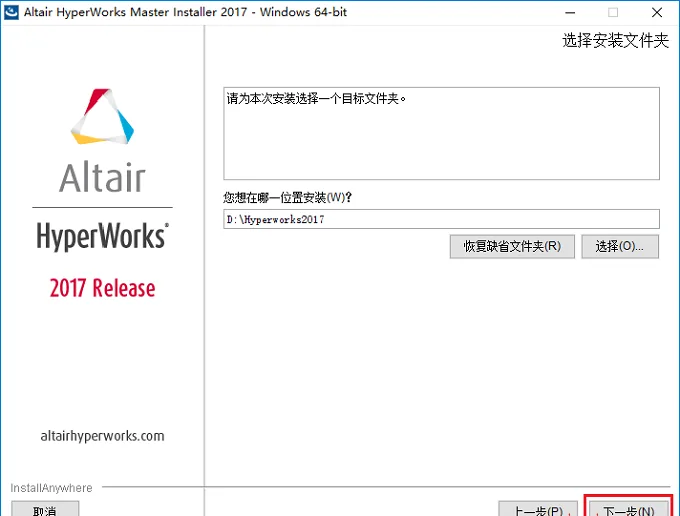
Task: Focus the install path field D:\Hyperworks2017
Action: click(x=441, y=219)
